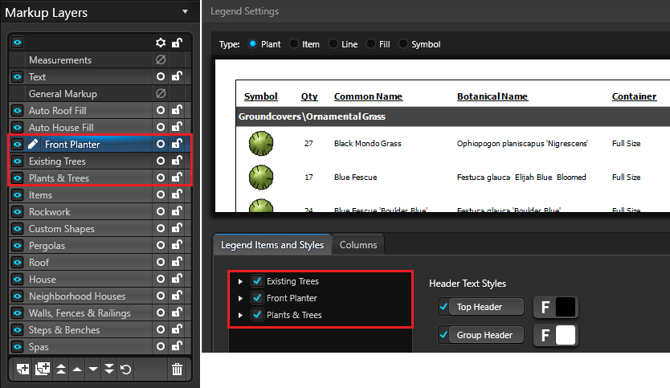
Task: Select the Fill type radio button
Action: tap(370, 44)
